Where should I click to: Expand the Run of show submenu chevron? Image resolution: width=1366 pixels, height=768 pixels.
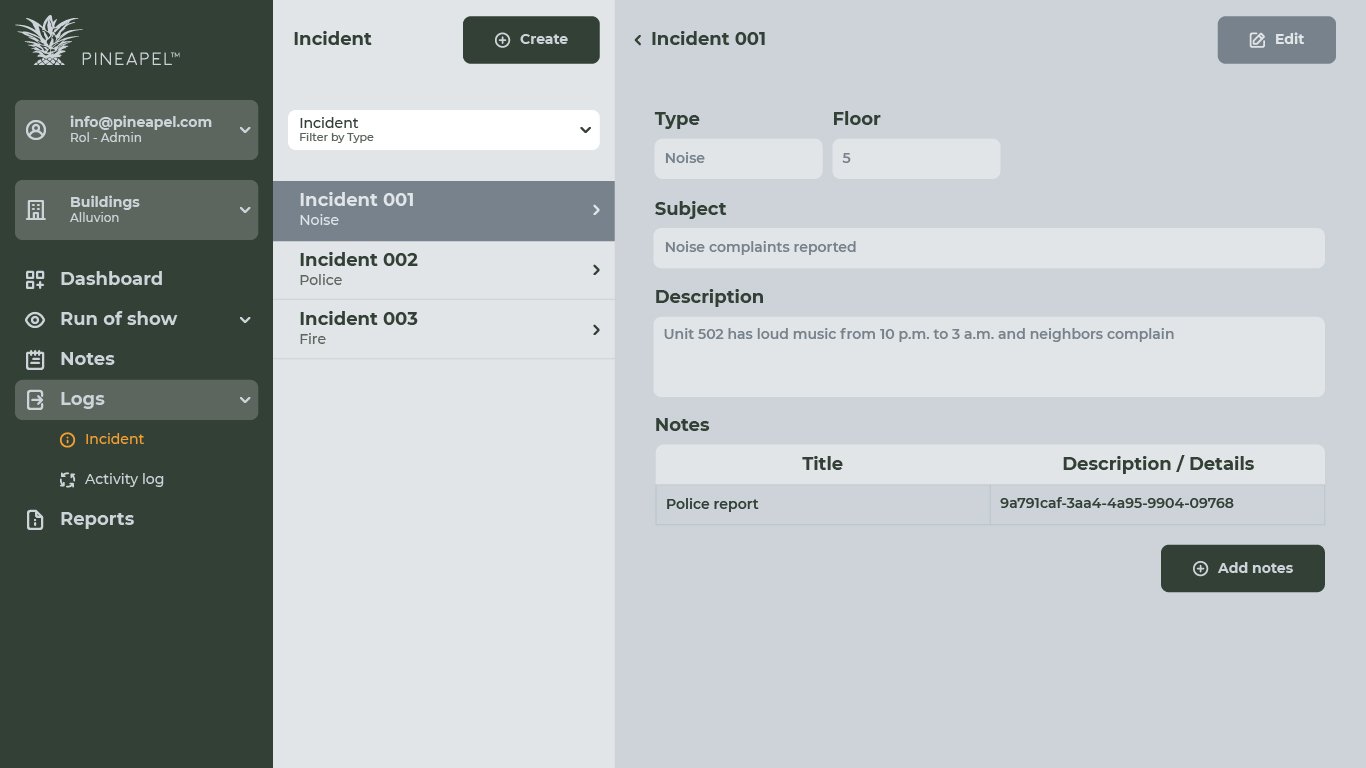[x=245, y=320]
